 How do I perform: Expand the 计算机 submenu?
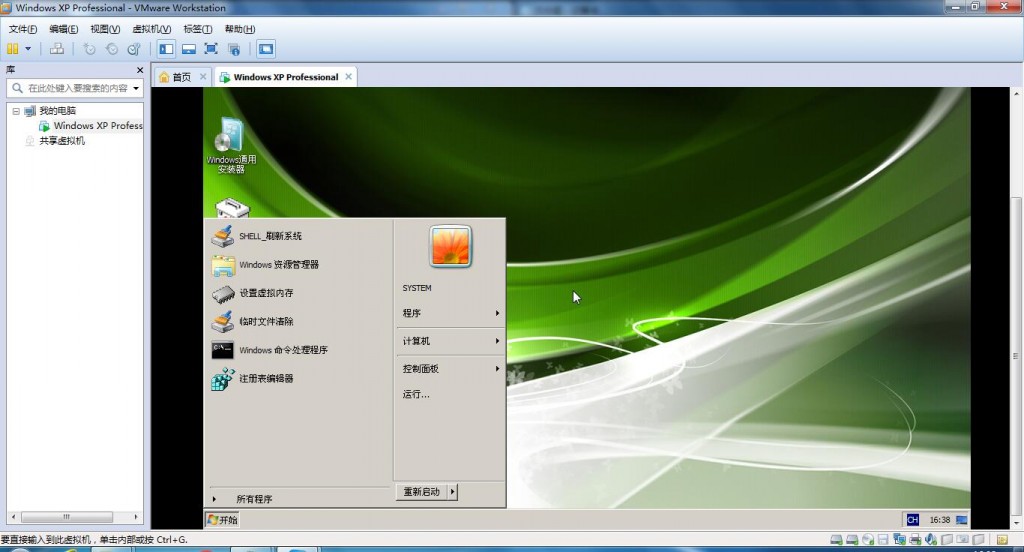point(450,341)
